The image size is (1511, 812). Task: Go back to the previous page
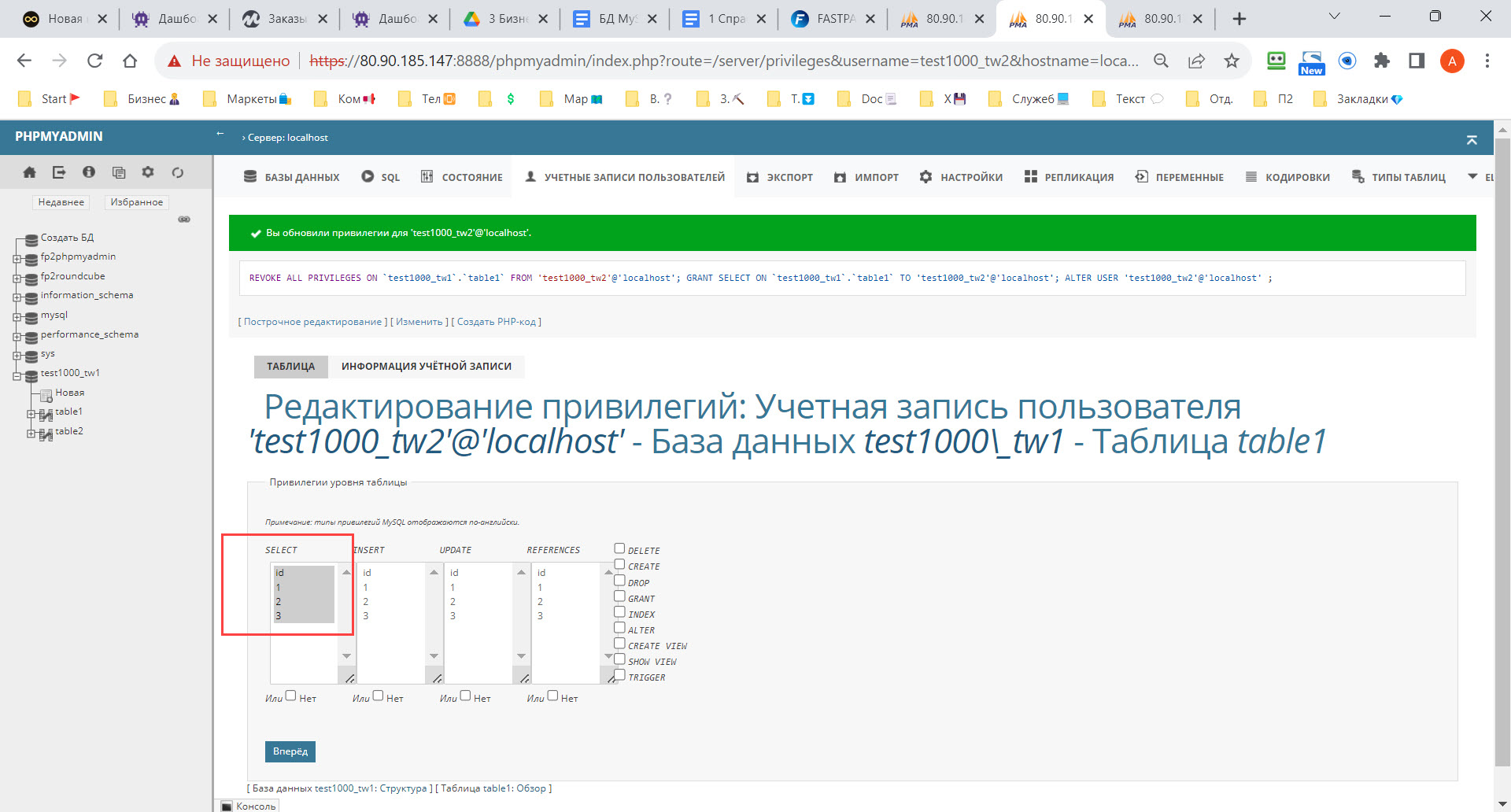(24, 61)
